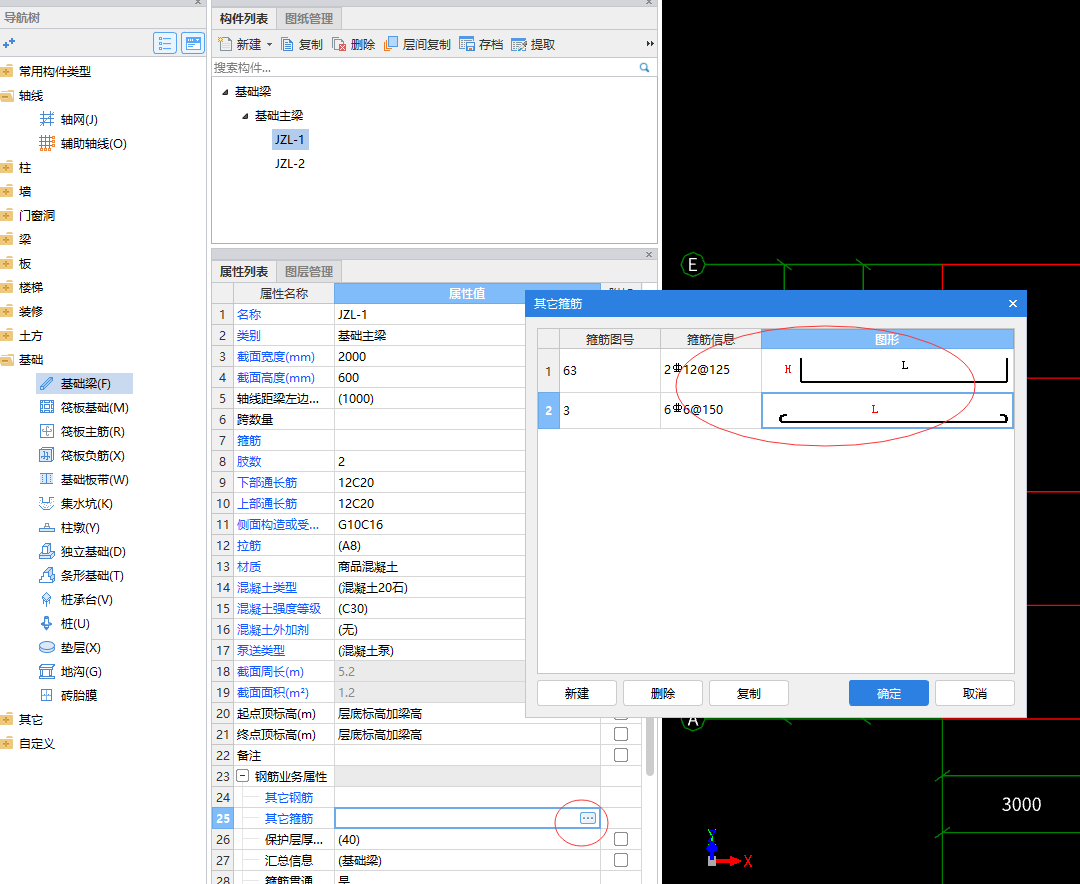
Task: Toggle checkbox in 终点顶标高 row
Action: 621,734
